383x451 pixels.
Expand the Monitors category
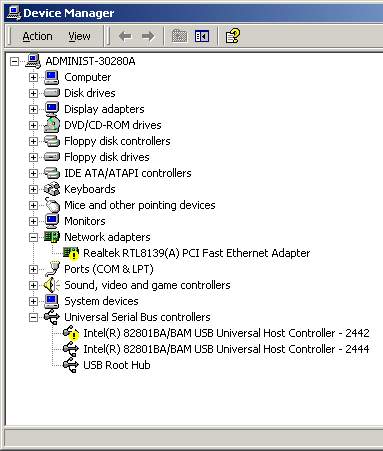tap(33, 221)
